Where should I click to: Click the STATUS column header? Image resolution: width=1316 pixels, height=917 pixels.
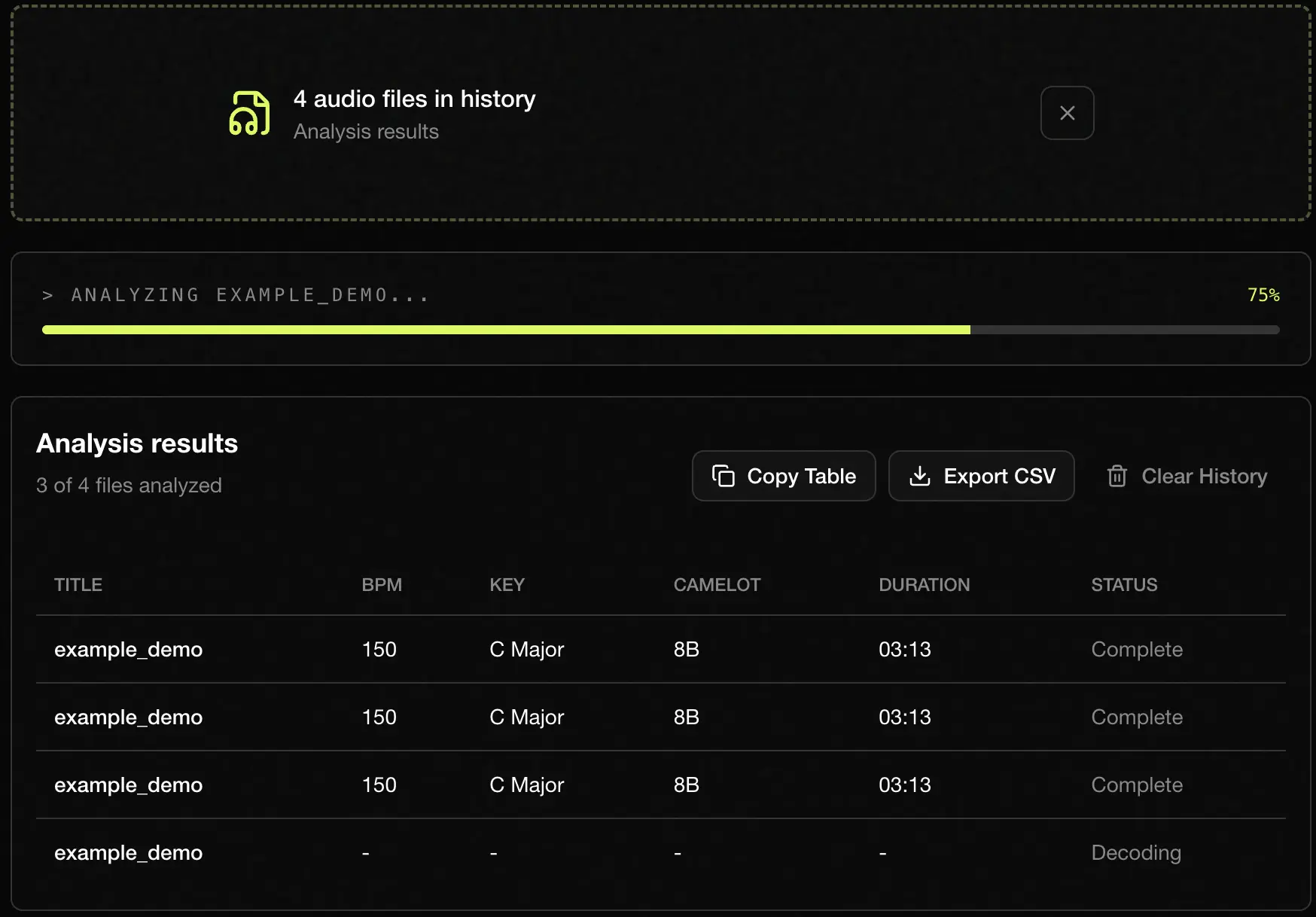click(x=1124, y=585)
